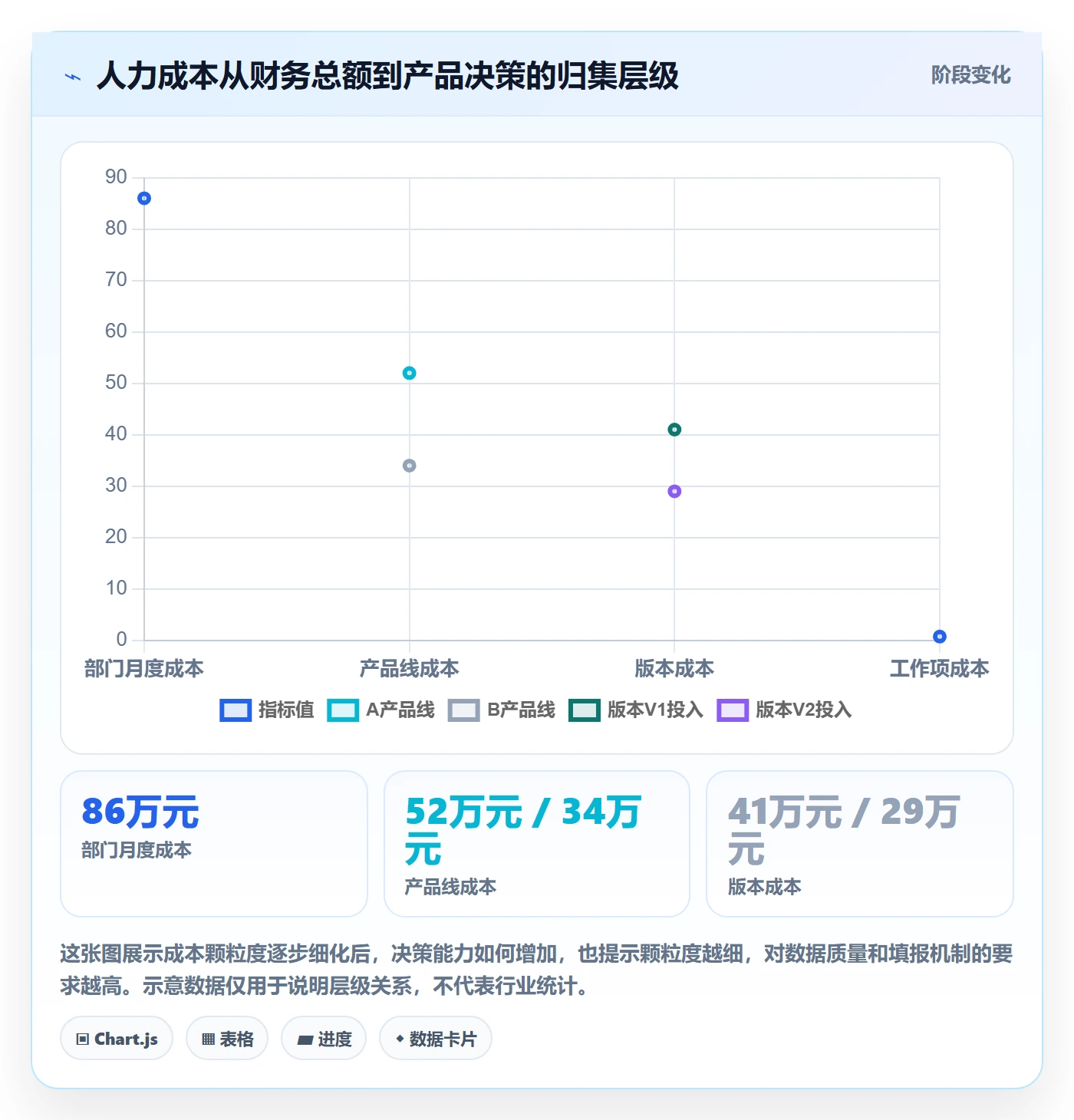Click the lightning bolt icon beside the title

pyautogui.click(x=73, y=77)
